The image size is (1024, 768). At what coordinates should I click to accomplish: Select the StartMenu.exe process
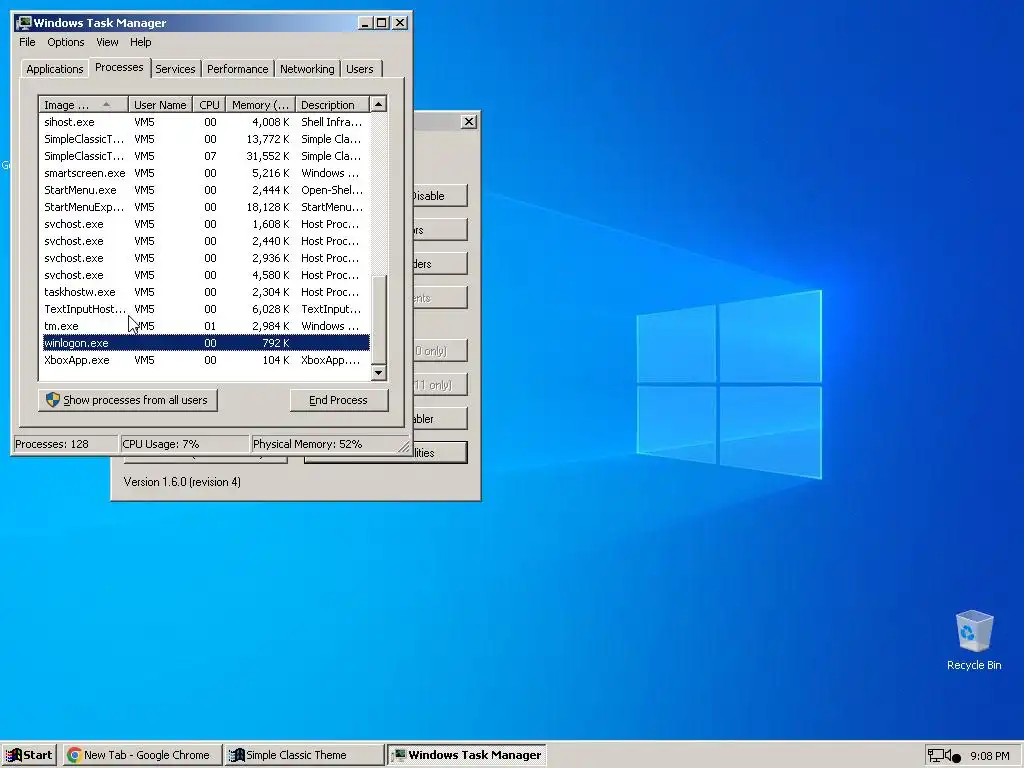pos(206,190)
